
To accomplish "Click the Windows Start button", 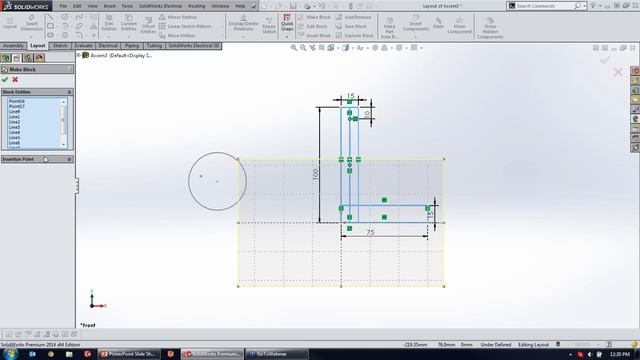I will point(10,354).
